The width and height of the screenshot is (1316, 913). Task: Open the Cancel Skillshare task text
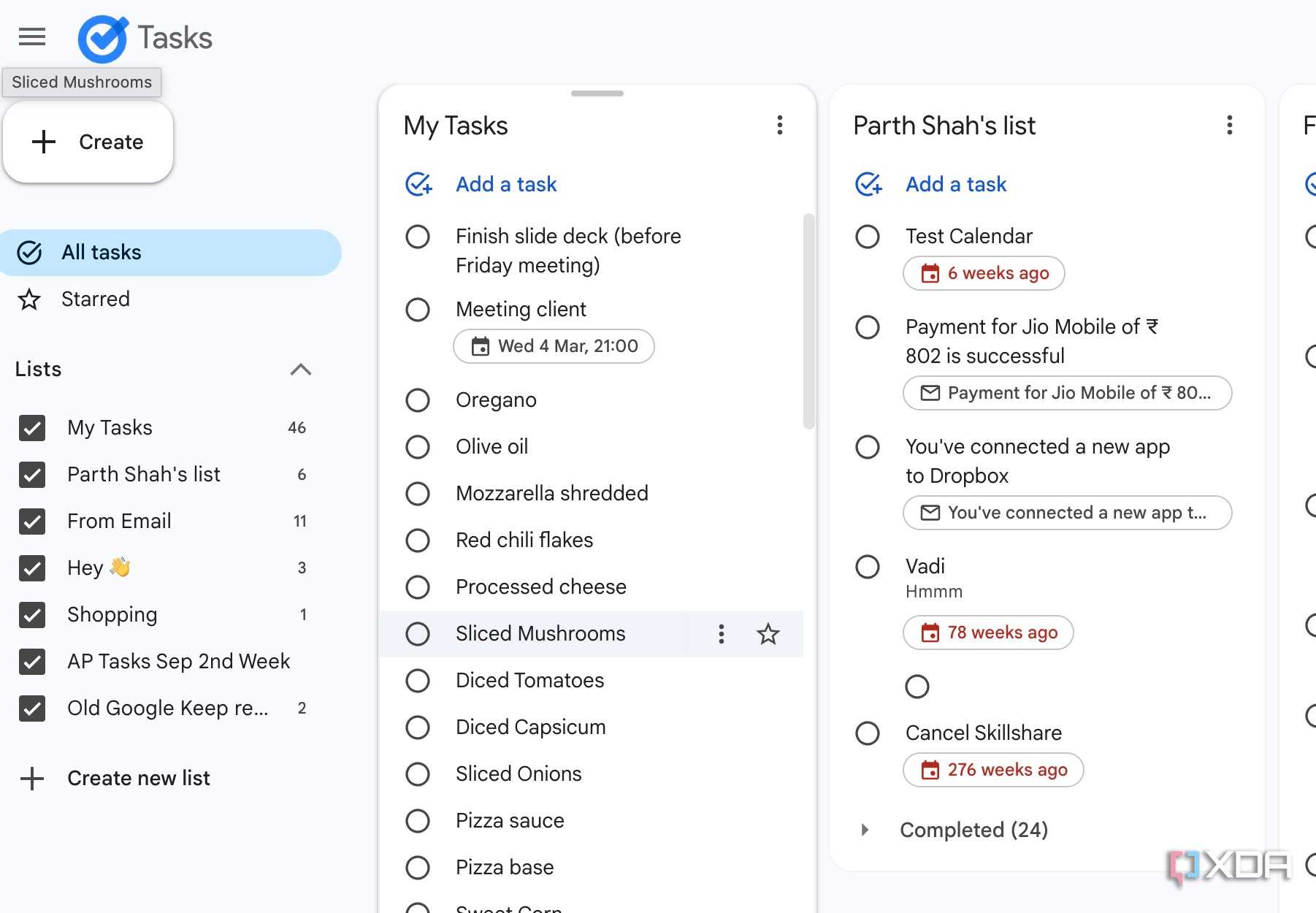point(984,733)
